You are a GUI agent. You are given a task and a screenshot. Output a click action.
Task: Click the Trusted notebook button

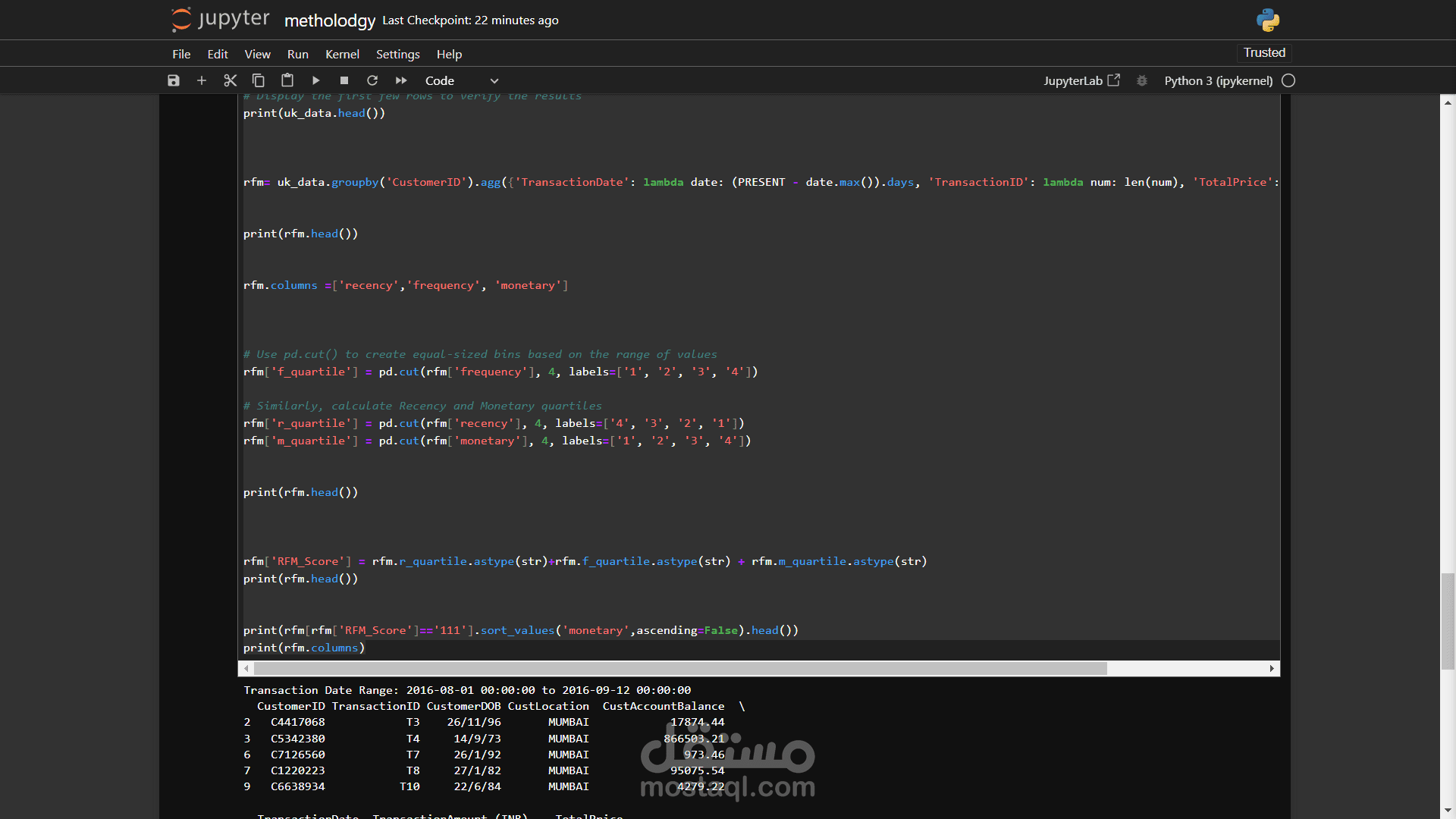click(1264, 52)
